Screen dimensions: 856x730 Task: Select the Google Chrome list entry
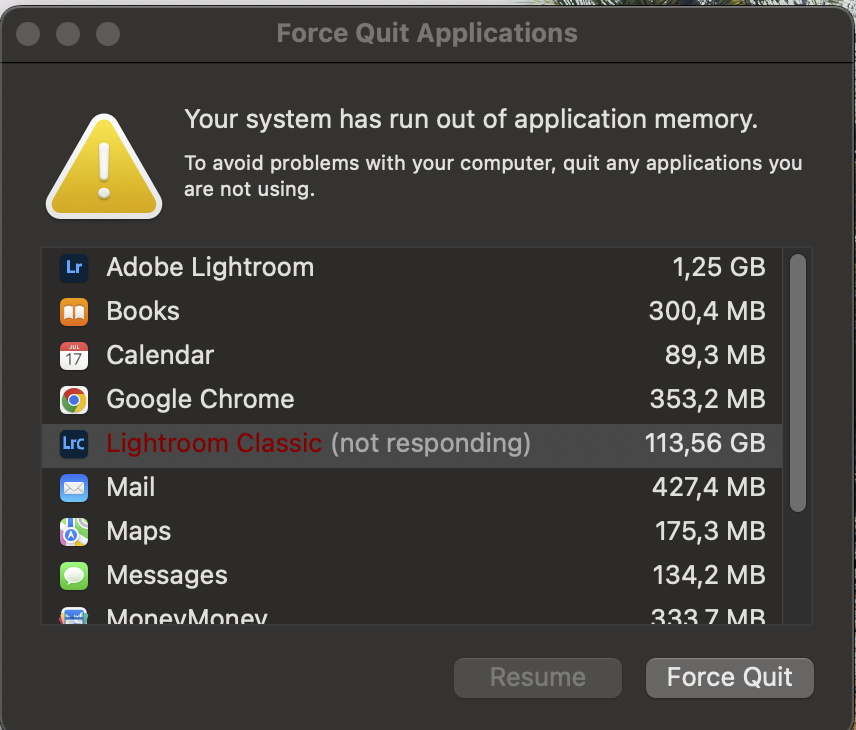(x=200, y=399)
